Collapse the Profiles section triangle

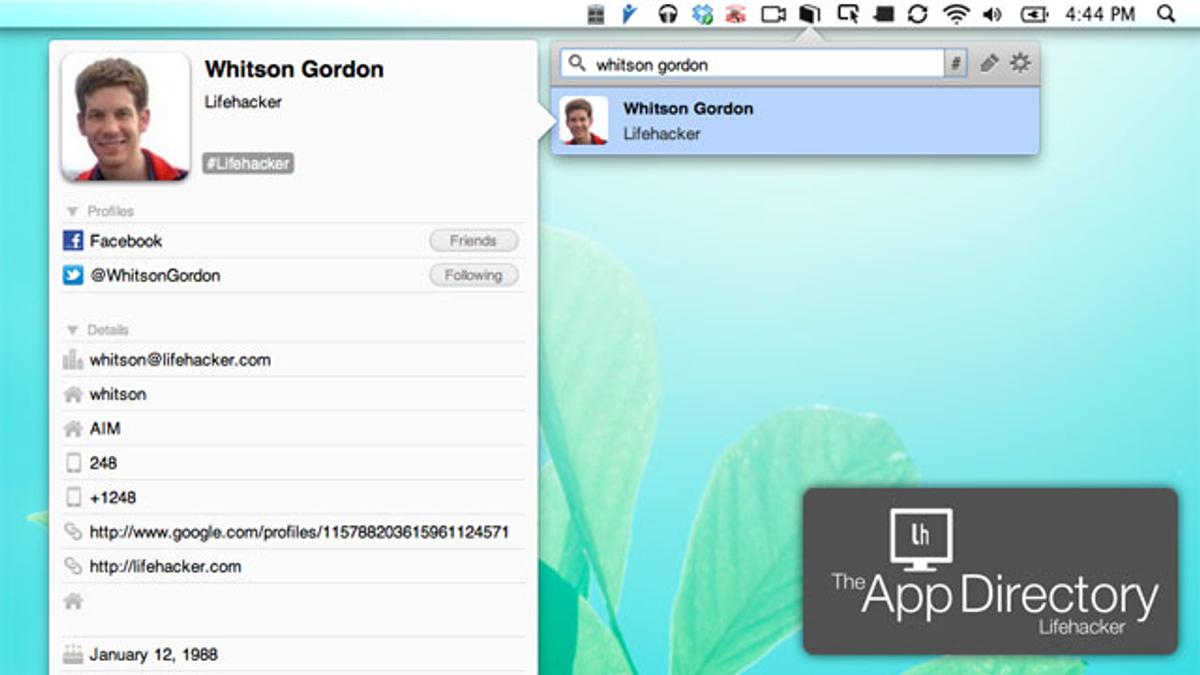pos(72,212)
